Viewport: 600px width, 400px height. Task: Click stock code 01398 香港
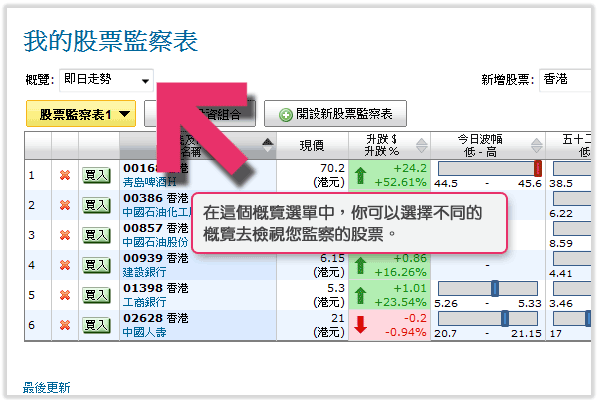click(x=156, y=288)
